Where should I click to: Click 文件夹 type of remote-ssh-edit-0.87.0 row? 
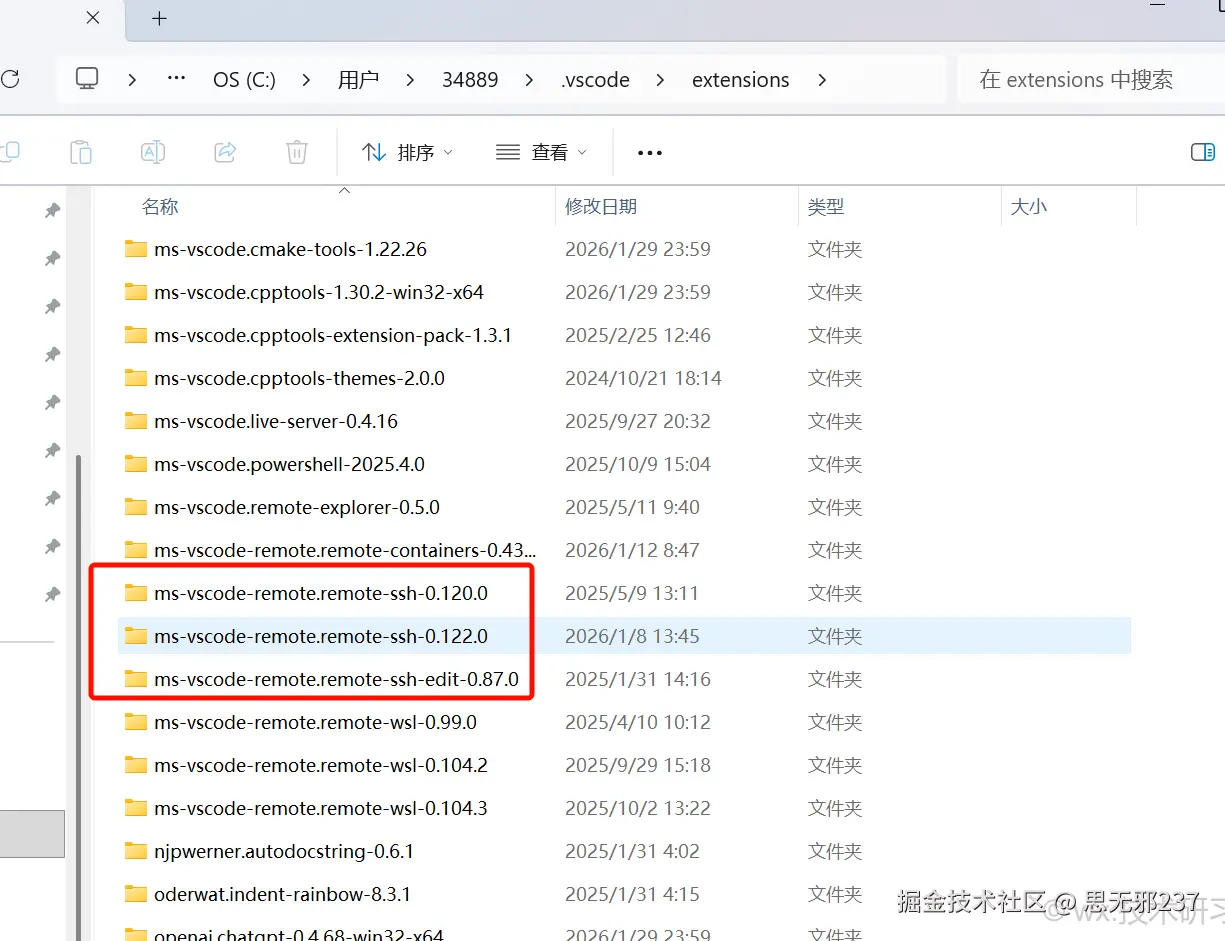[835, 679]
